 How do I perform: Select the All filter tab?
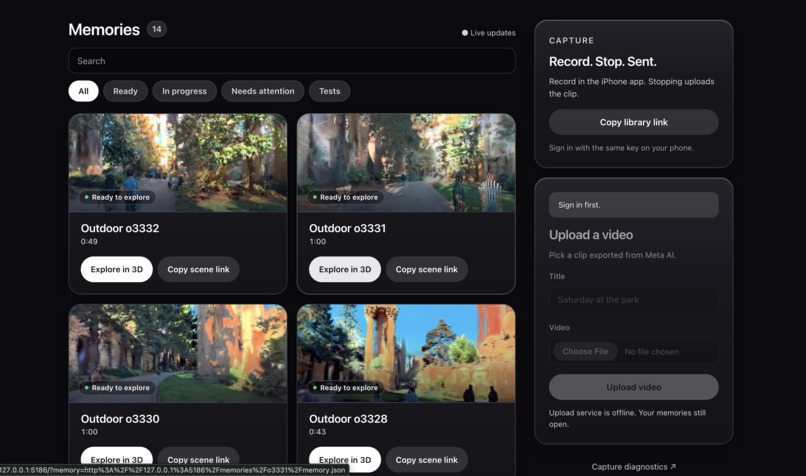(83, 91)
